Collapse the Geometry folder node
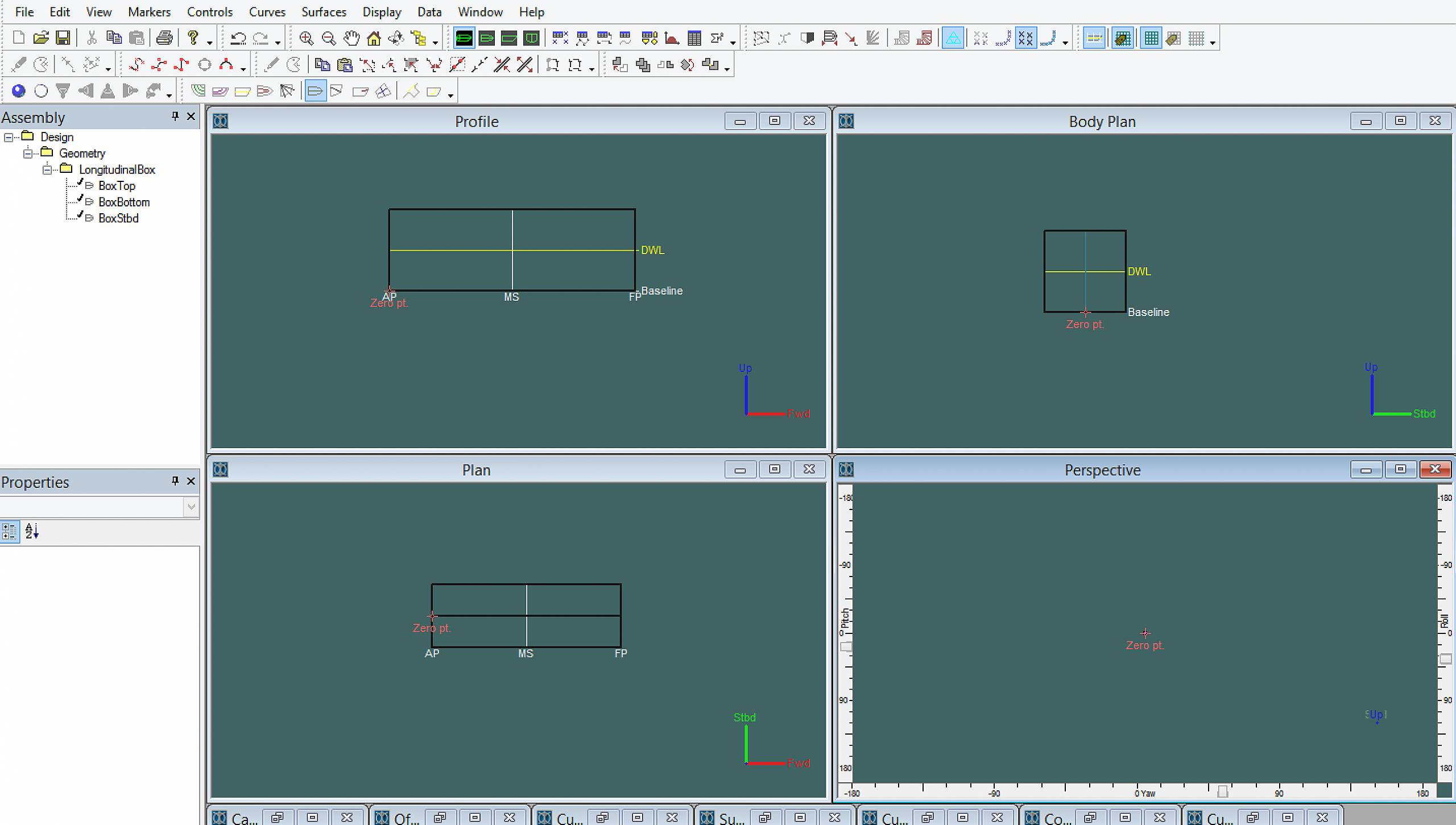 [28, 154]
